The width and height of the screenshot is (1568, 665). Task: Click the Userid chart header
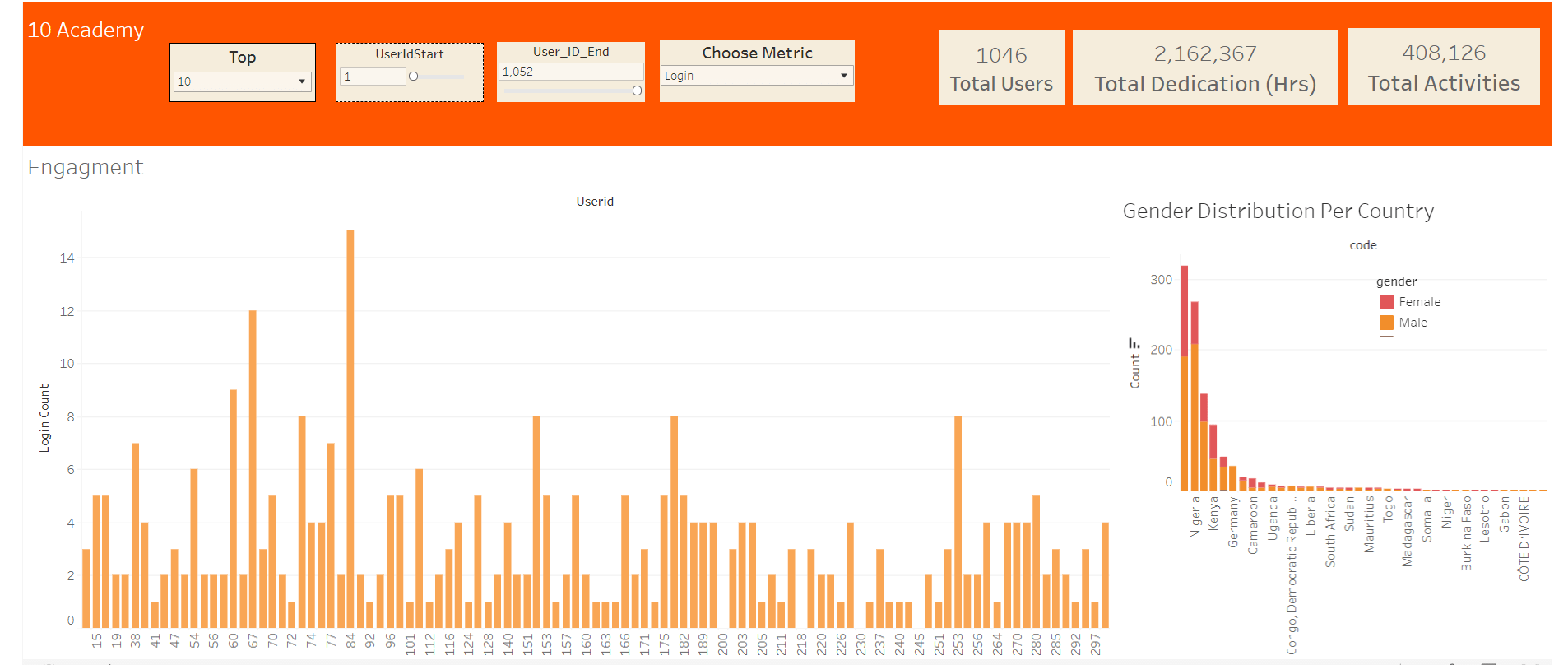[595, 202]
